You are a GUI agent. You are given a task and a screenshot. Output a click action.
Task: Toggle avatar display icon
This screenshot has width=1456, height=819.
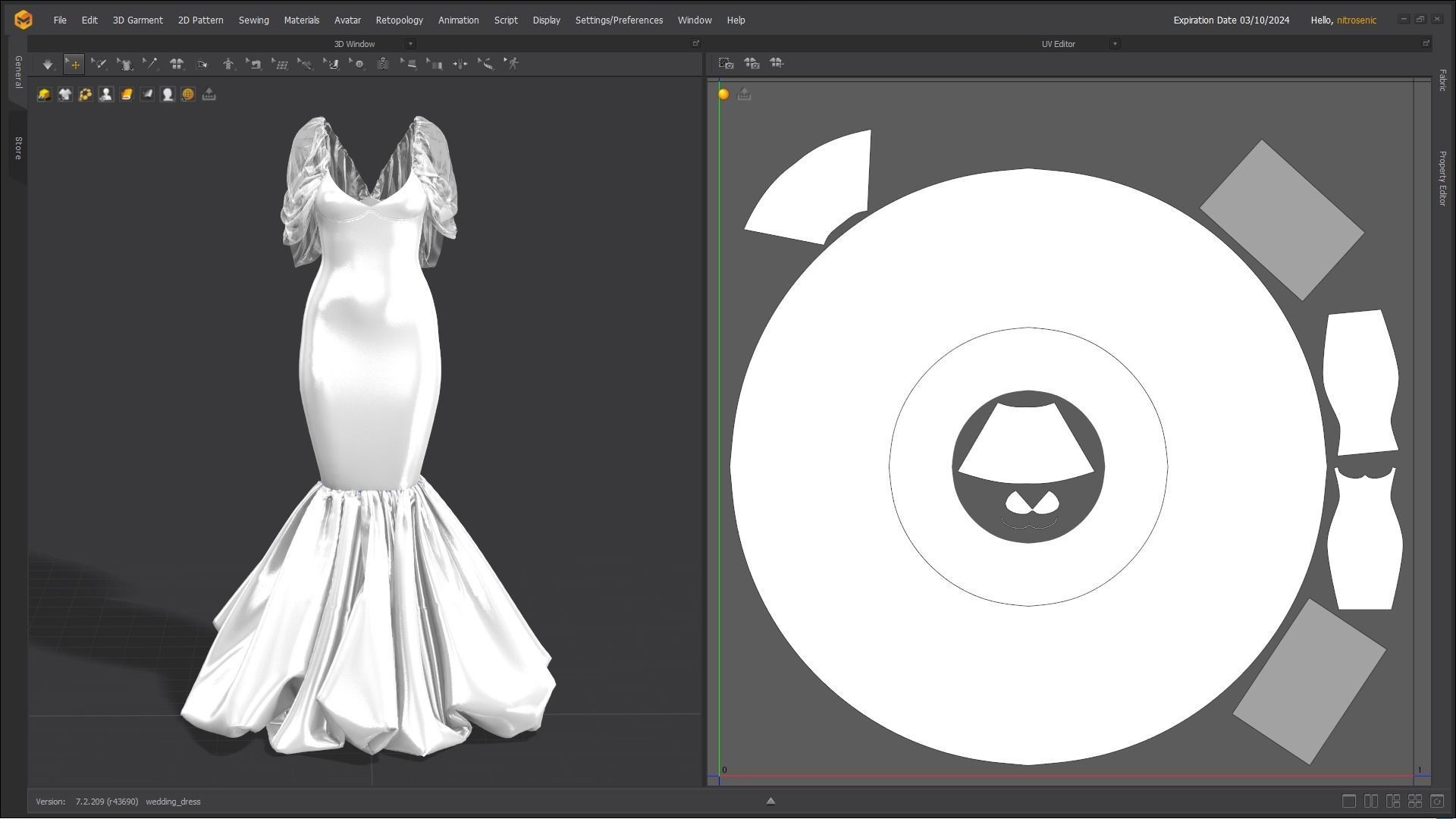106,94
